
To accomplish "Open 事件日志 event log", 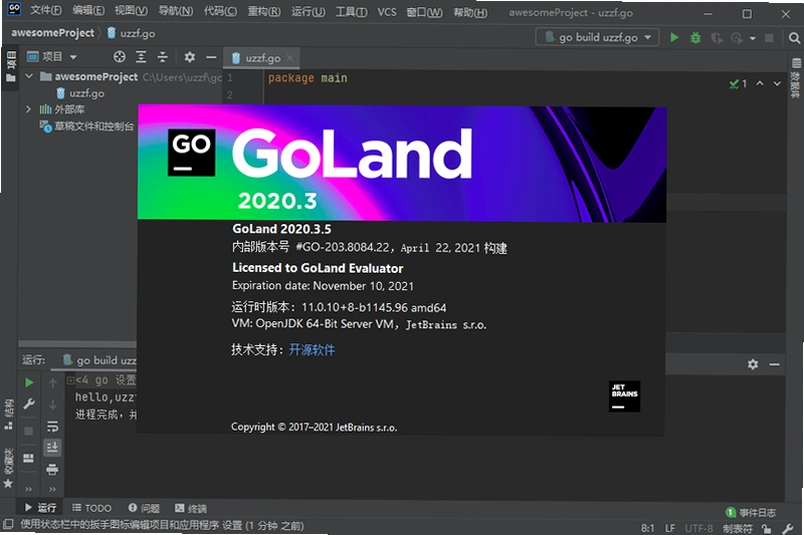I will (x=751, y=512).
